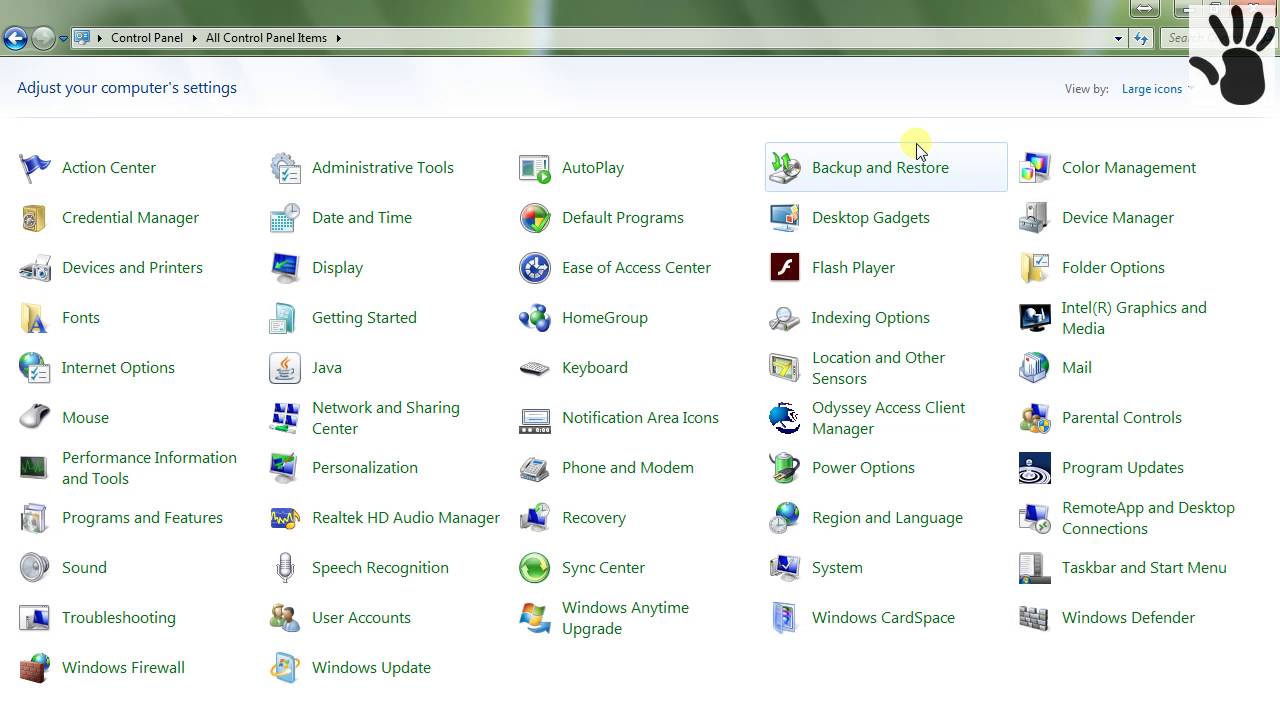
Task: Open the Program Updates link
Action: tap(1123, 468)
